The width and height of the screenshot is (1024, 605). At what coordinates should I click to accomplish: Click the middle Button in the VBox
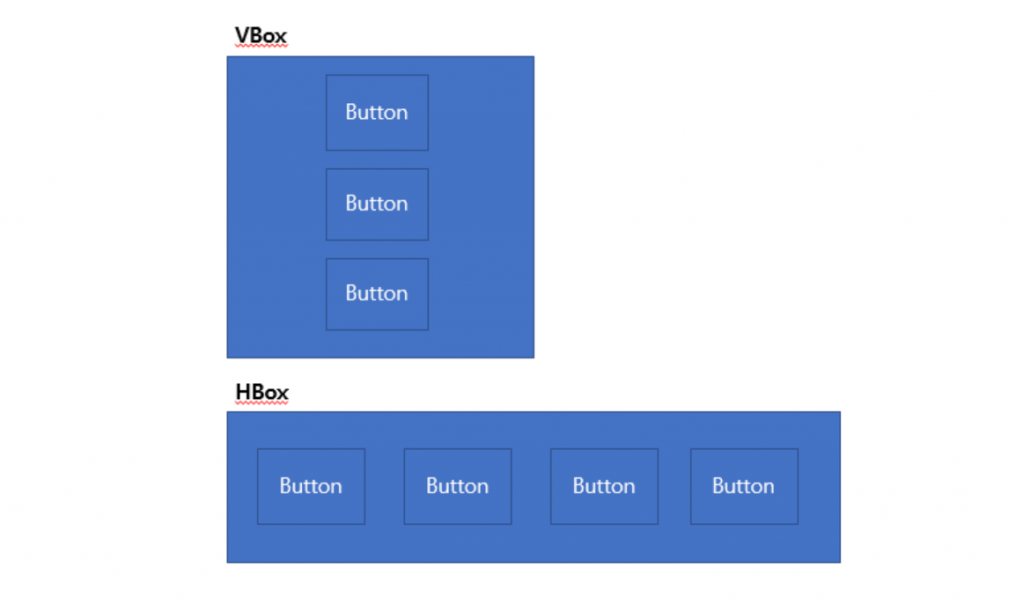pos(377,204)
